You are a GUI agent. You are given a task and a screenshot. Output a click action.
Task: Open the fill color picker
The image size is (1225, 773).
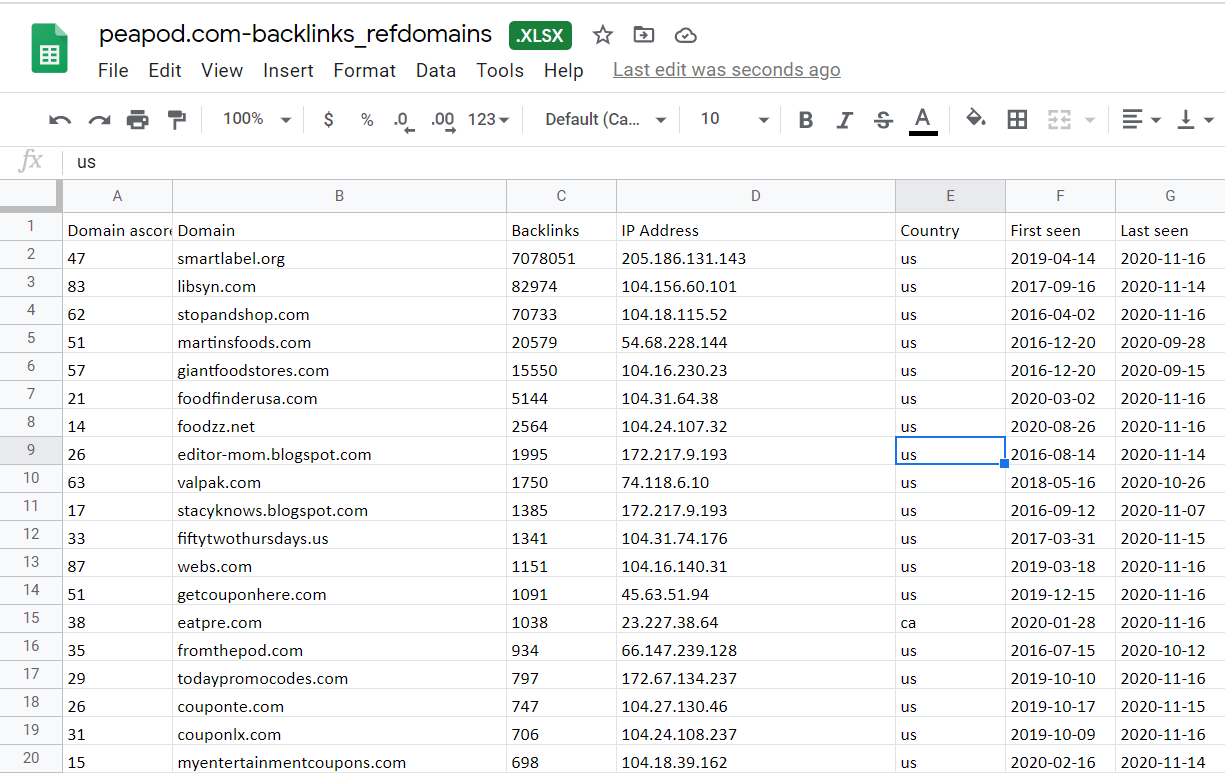[976, 120]
